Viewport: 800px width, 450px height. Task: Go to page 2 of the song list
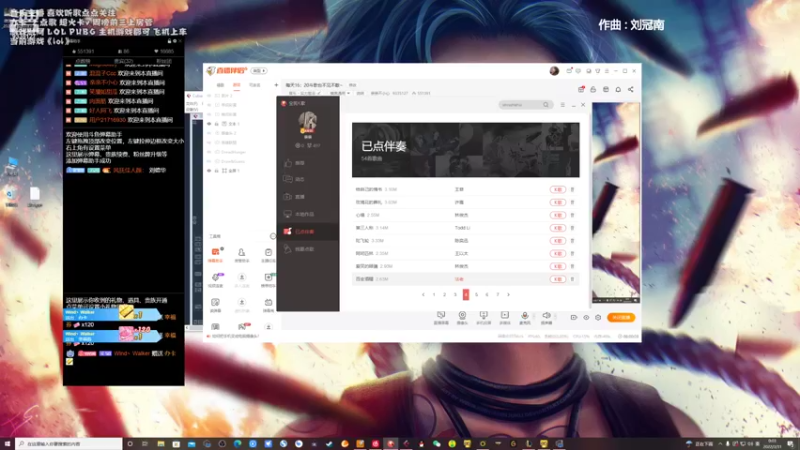click(x=444, y=294)
